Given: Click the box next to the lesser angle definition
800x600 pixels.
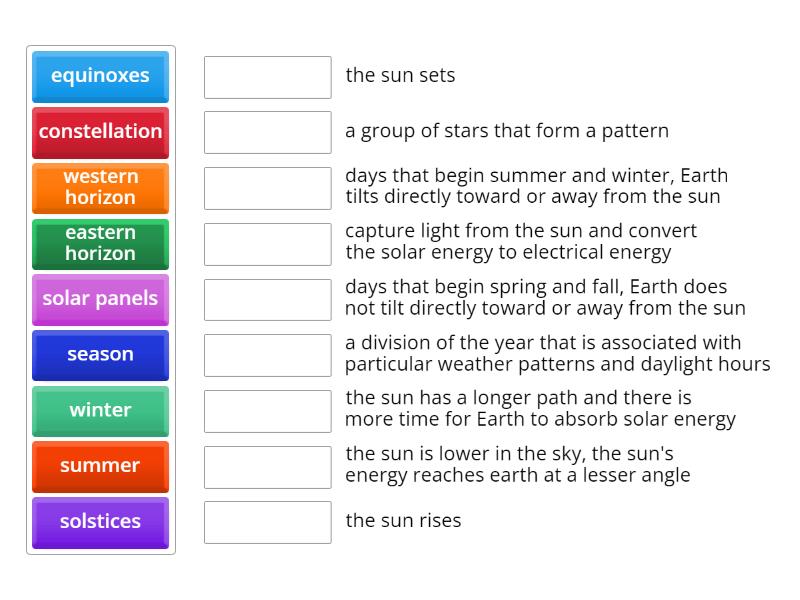Looking at the screenshot, I should 266,465.
